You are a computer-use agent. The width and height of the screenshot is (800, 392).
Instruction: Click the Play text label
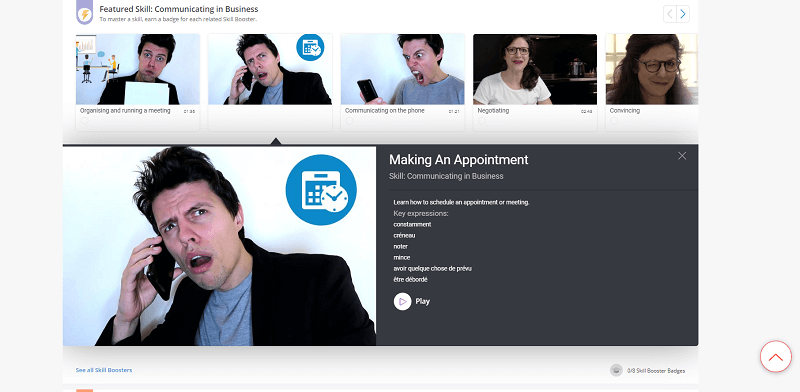[422, 301]
